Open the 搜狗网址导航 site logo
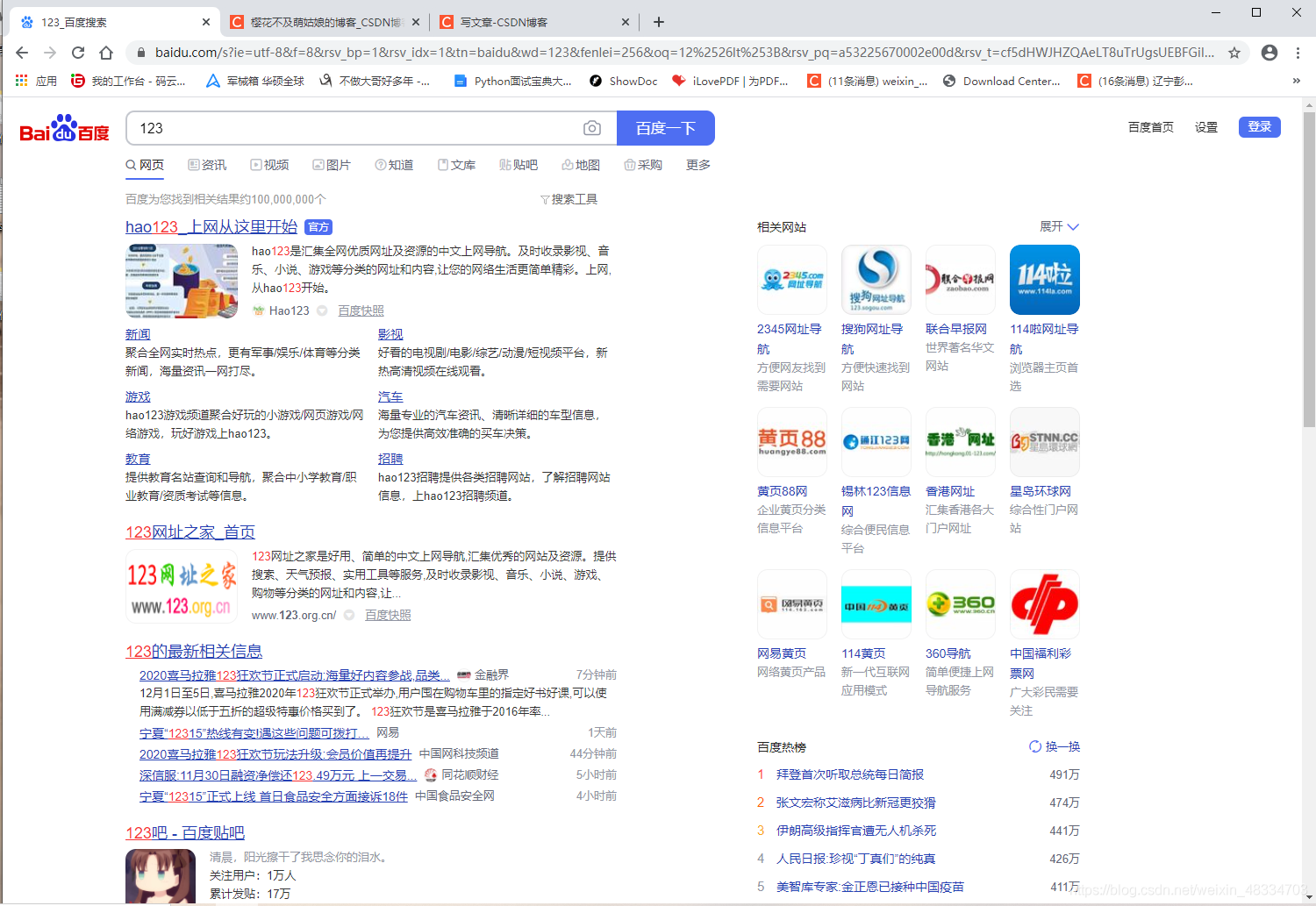Image resolution: width=1316 pixels, height=906 pixels. [876, 280]
